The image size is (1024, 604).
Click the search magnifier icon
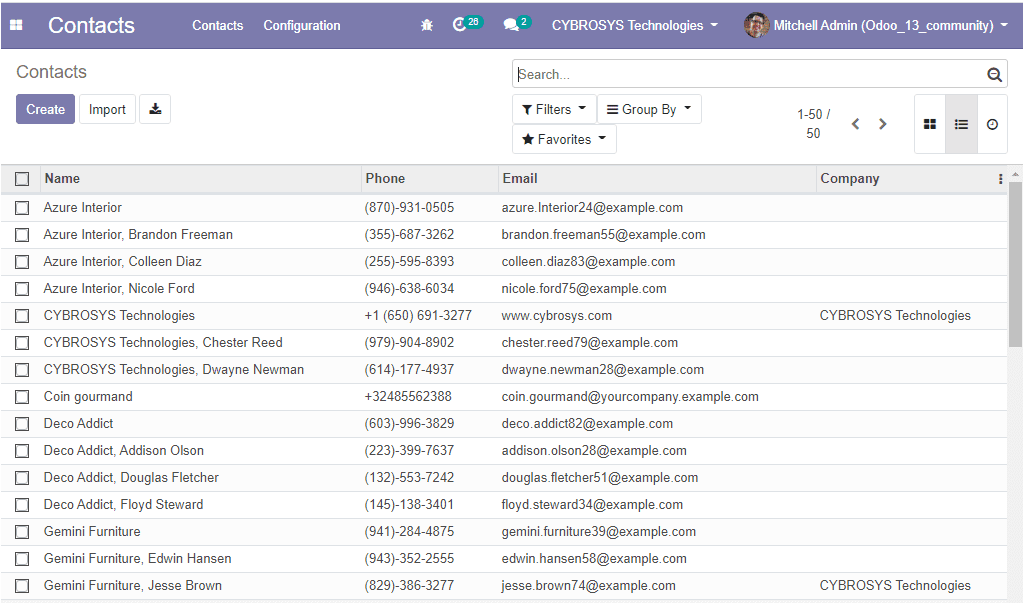(x=994, y=75)
